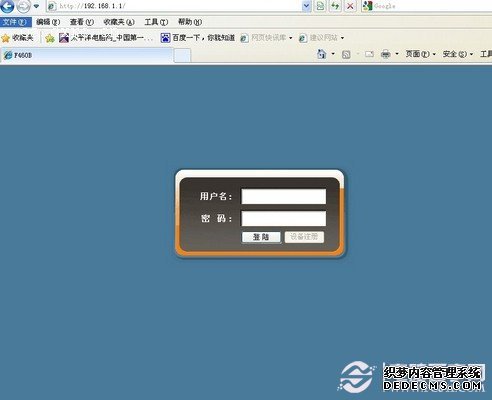Click the Home page icon
Screen dimensions: 492x400
pos(321,54)
